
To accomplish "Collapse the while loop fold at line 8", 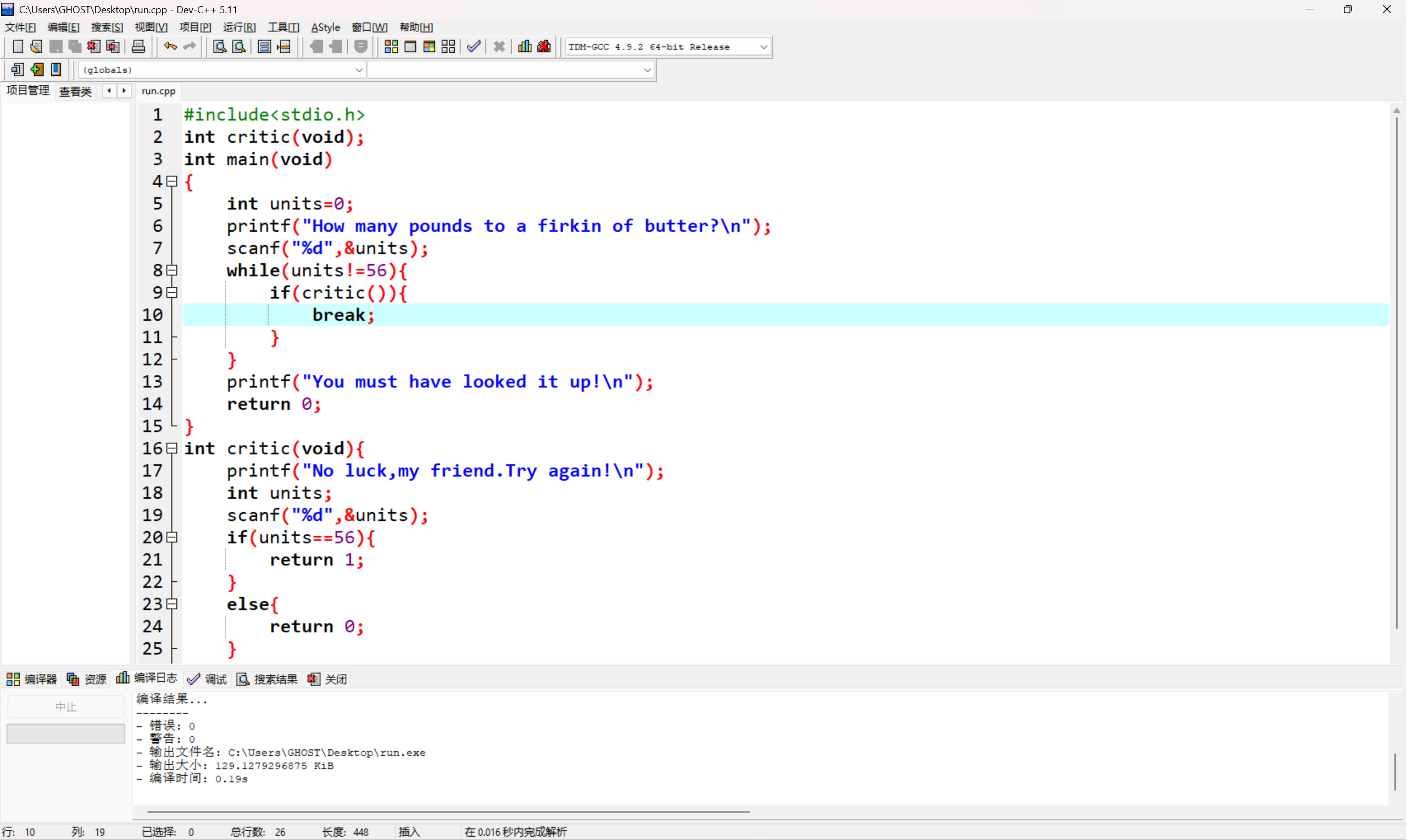I will pos(172,270).
